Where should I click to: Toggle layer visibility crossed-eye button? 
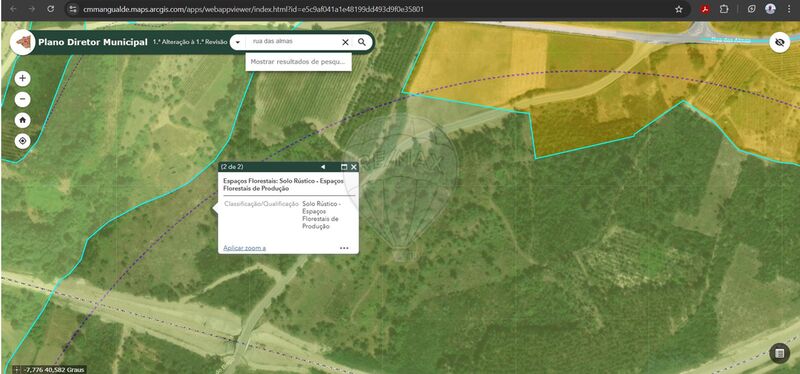pyautogui.click(x=779, y=42)
